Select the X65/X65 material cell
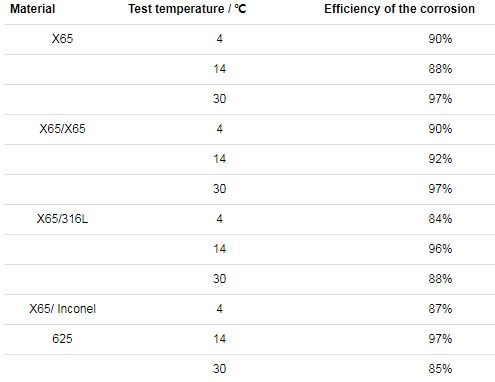Viewport: 495px width, 382px height. 62,129
